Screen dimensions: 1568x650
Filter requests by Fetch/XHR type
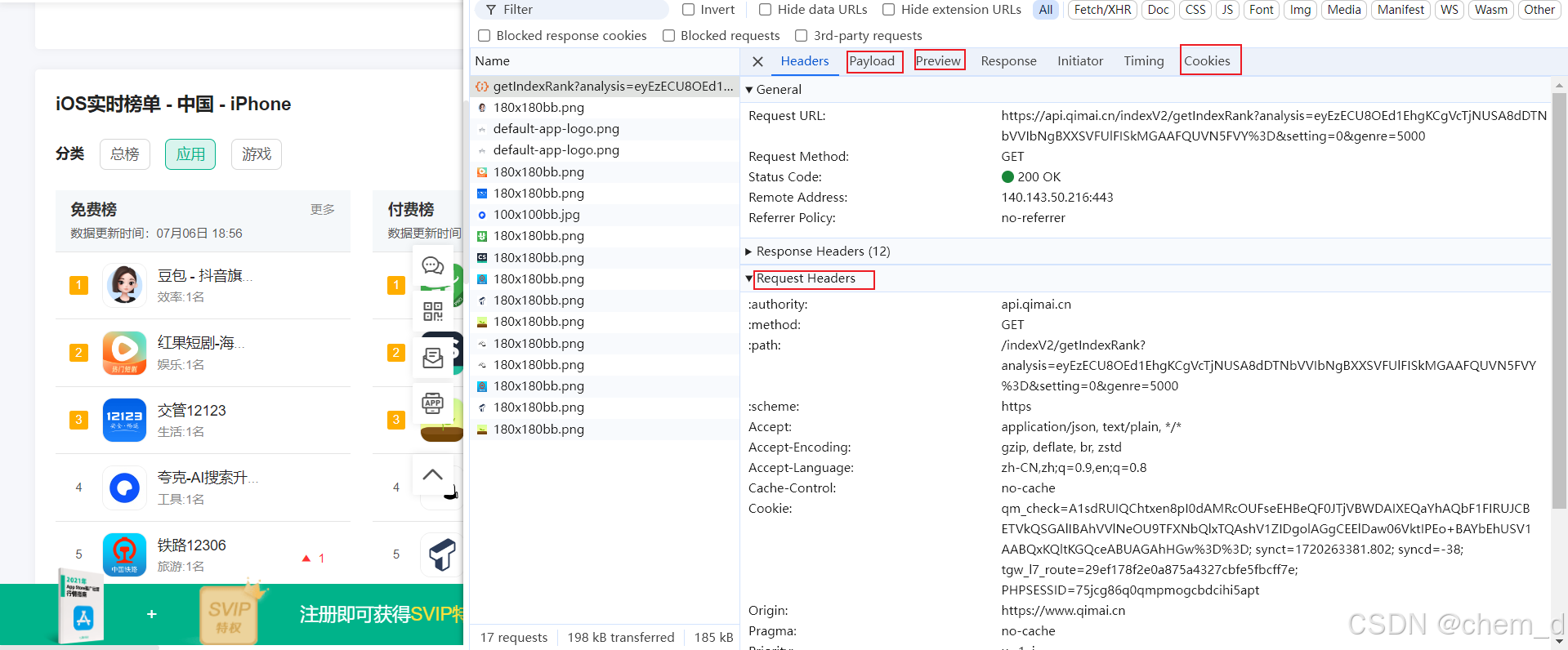[1102, 10]
